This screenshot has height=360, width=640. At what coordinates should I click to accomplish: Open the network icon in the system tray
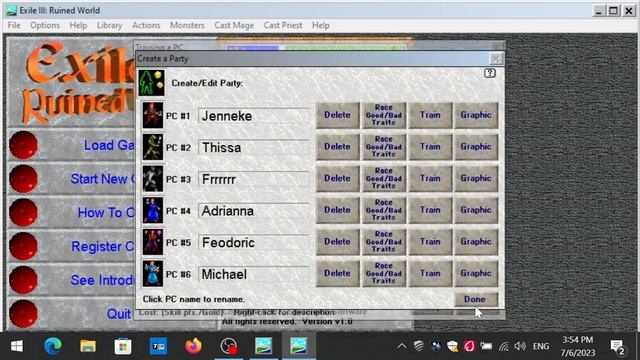coord(504,347)
